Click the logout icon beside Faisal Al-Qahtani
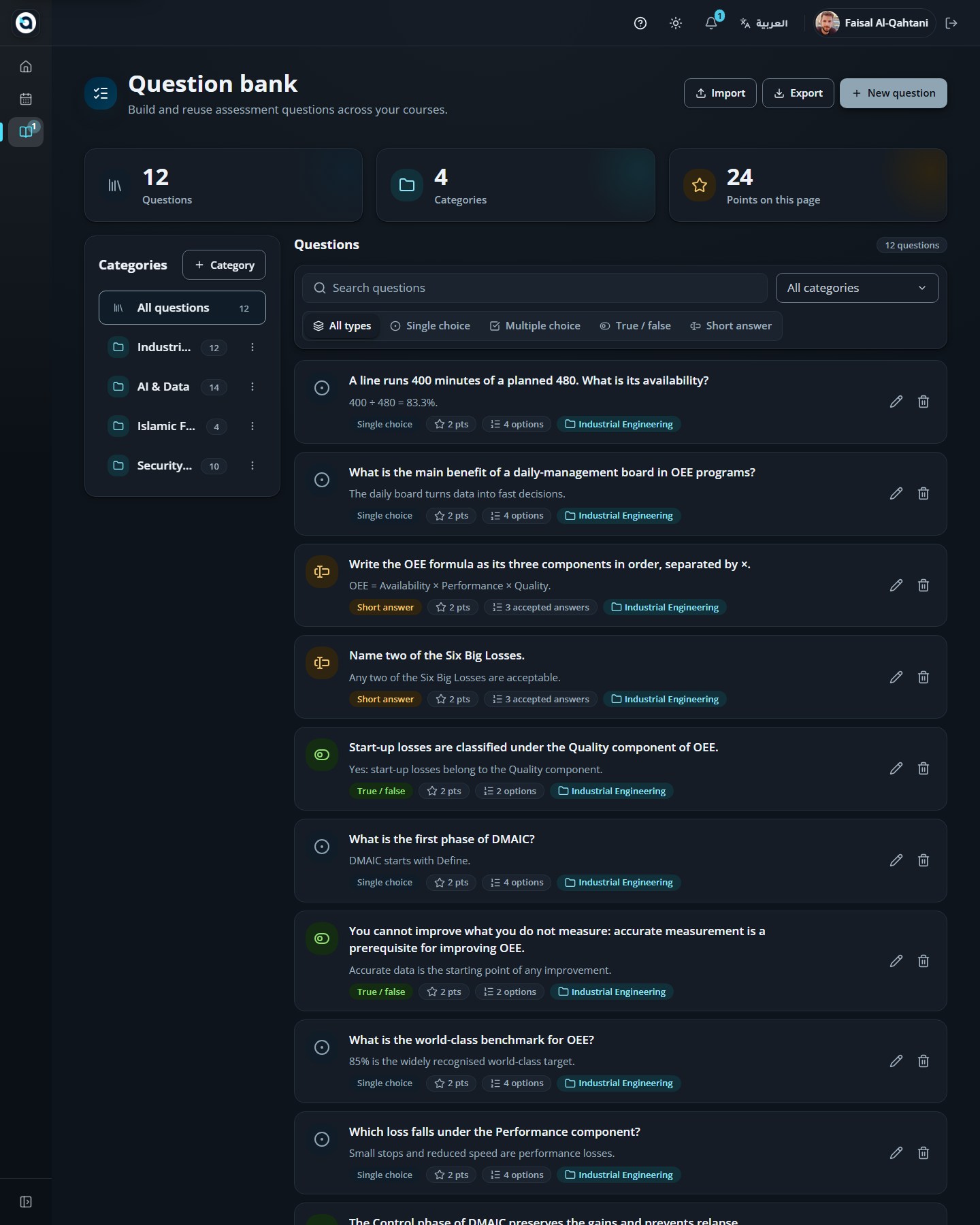This screenshot has height=1225, width=980. click(x=951, y=23)
